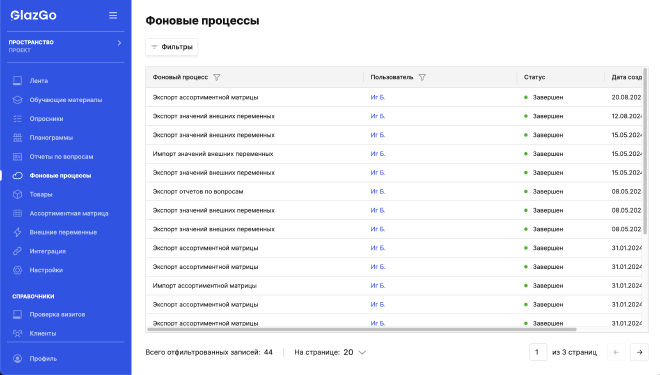The width and height of the screenshot is (660, 375).
Task: Click the vertical table scrollbar
Action: point(645,152)
